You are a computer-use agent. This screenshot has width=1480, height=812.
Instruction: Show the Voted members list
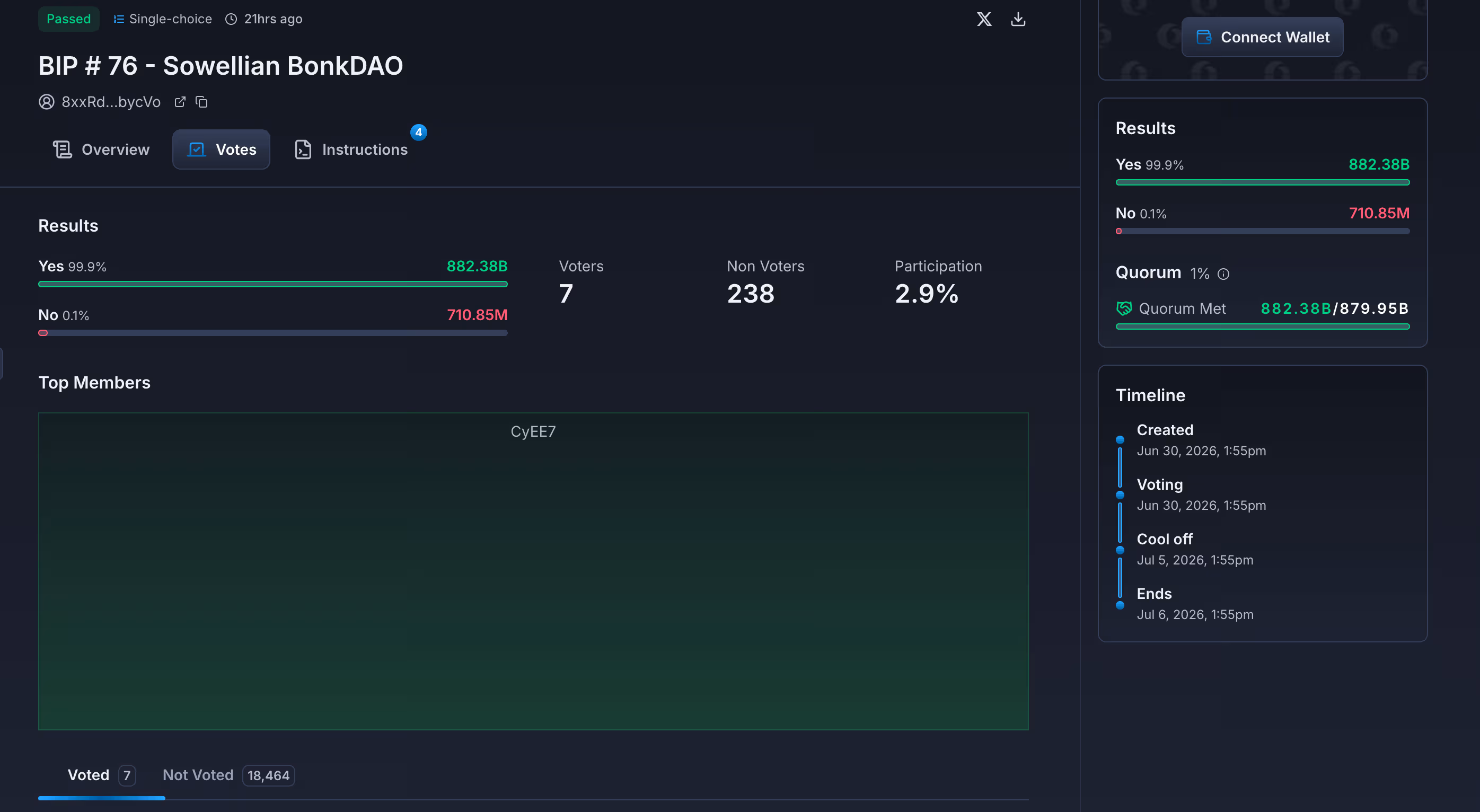tap(102, 775)
